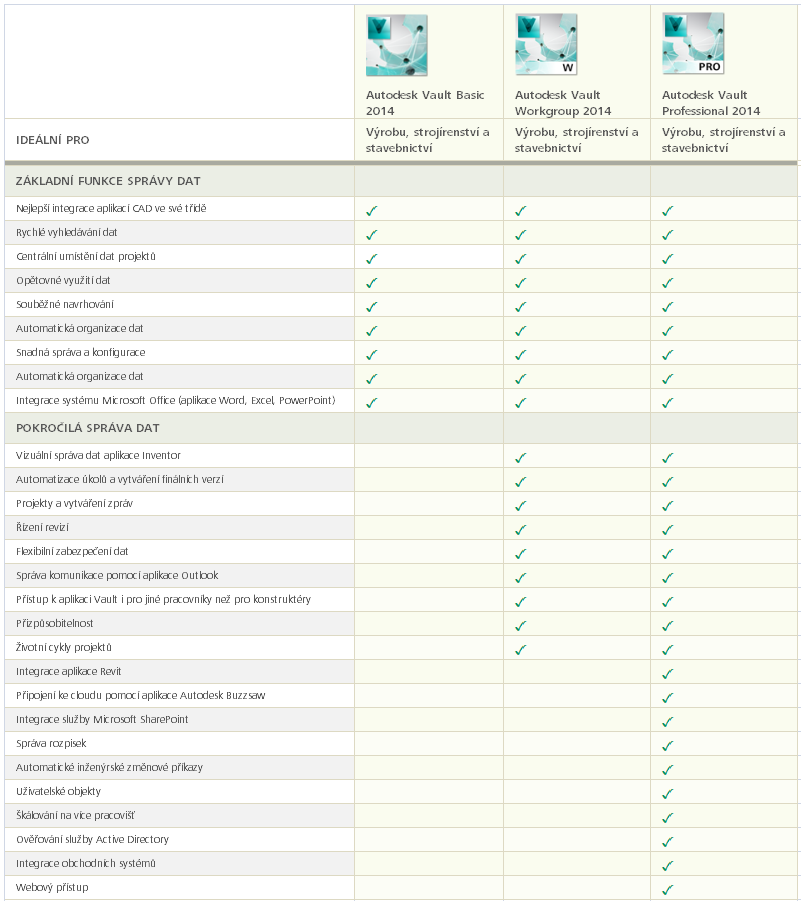
Task: Click the Pokročilá správa dat section header
Action: click(88, 428)
